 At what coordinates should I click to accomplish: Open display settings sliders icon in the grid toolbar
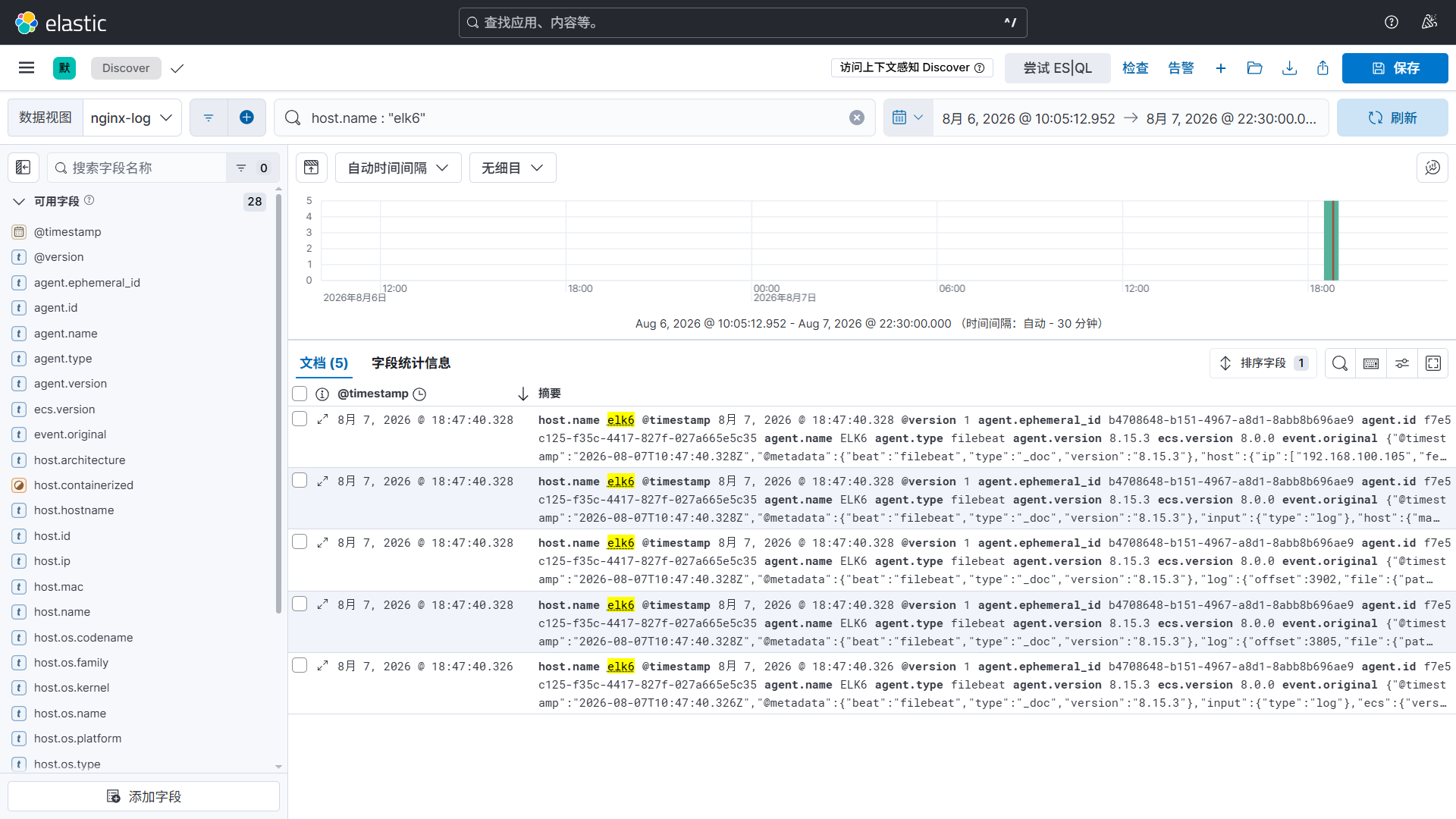(x=1402, y=363)
